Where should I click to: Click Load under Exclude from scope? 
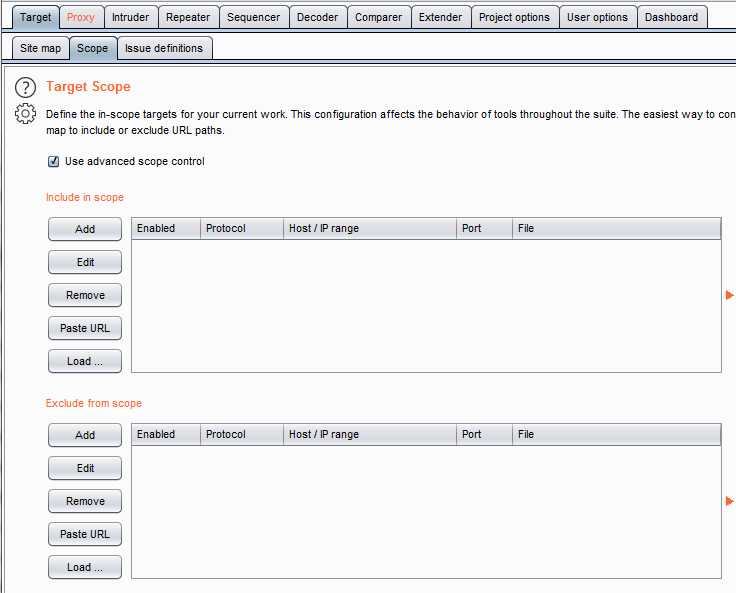pyautogui.click(x=85, y=567)
